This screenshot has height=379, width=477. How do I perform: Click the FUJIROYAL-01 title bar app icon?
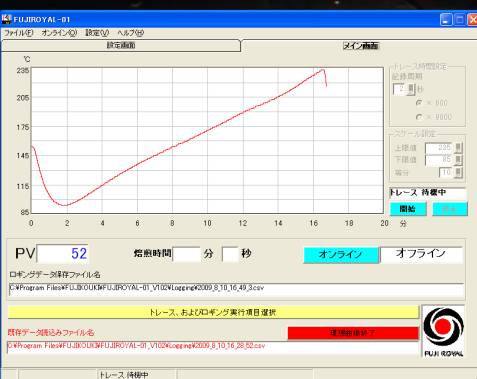point(6,19)
